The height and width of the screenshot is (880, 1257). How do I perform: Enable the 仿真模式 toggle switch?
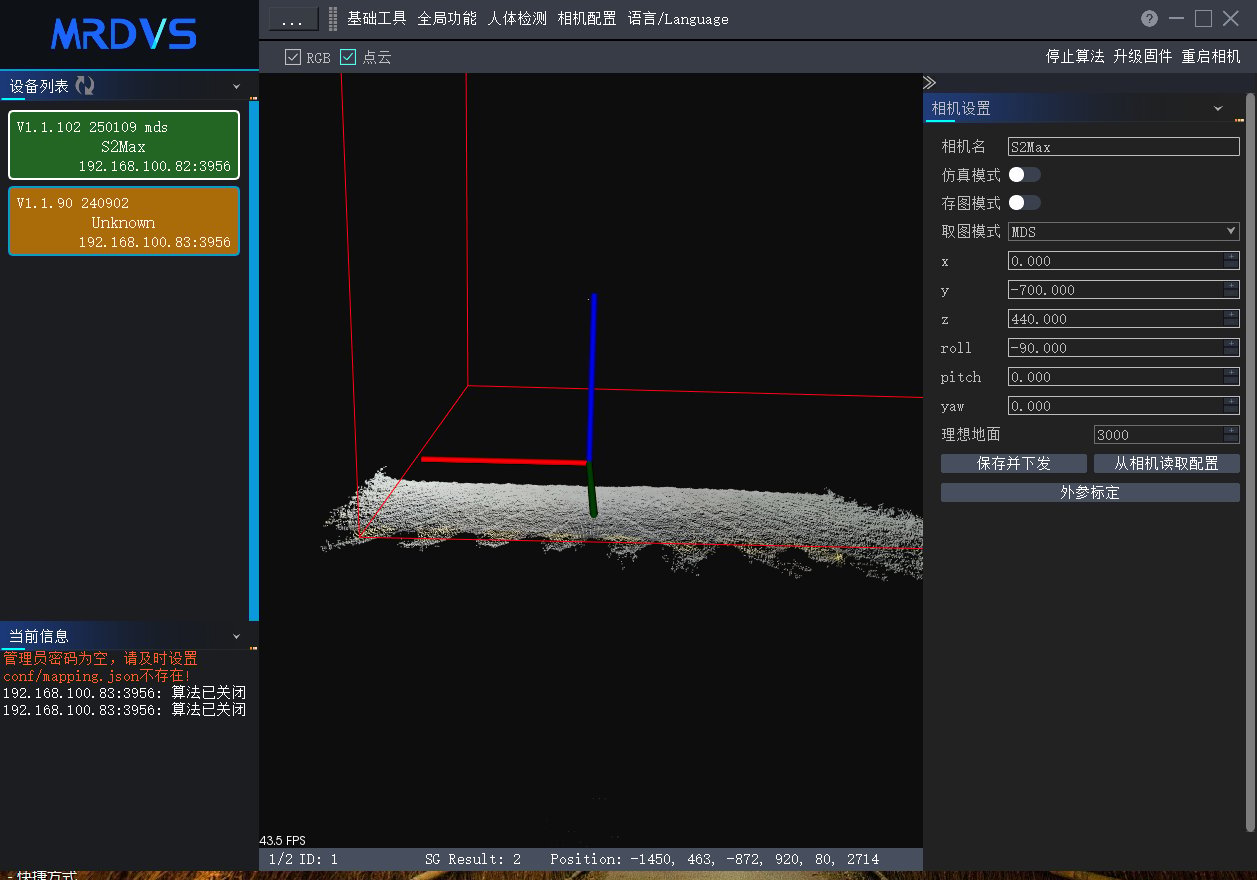click(1024, 174)
